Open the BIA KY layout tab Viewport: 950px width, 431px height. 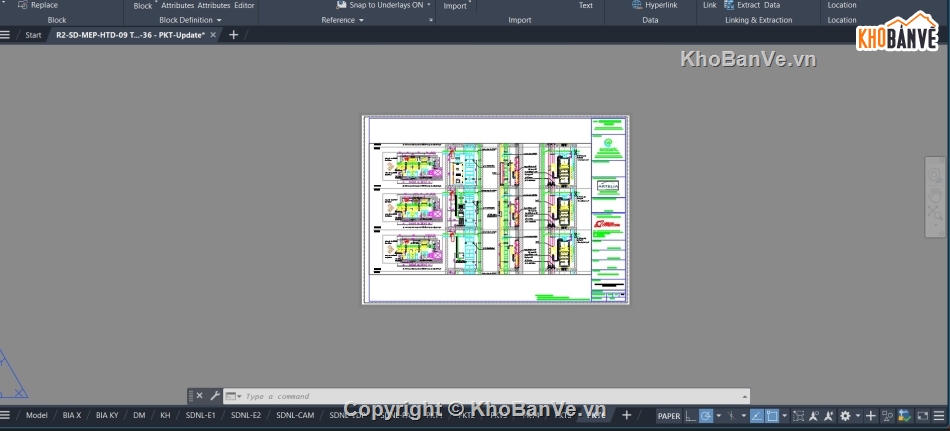point(107,415)
